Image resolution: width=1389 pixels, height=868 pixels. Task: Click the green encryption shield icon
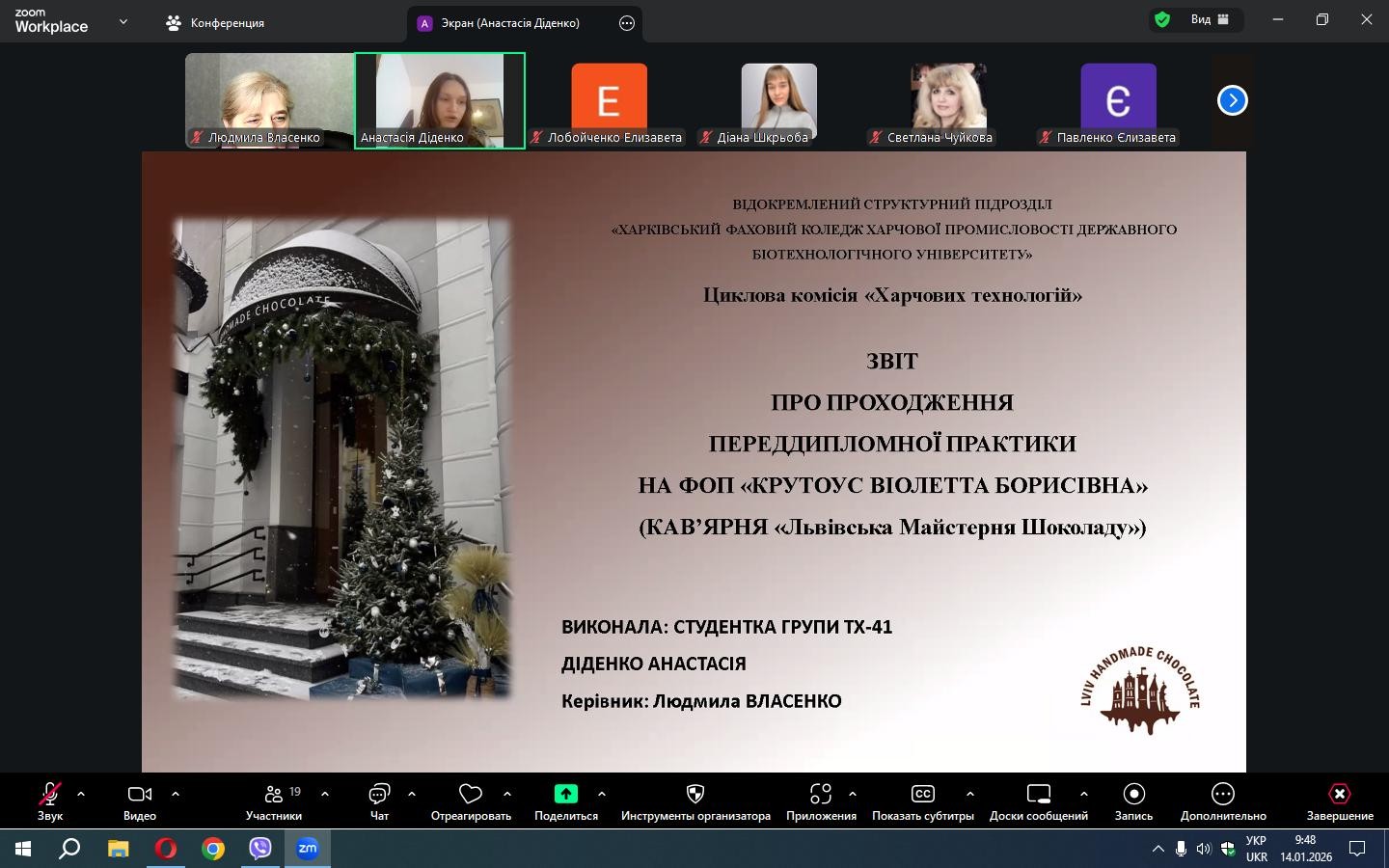1162,19
